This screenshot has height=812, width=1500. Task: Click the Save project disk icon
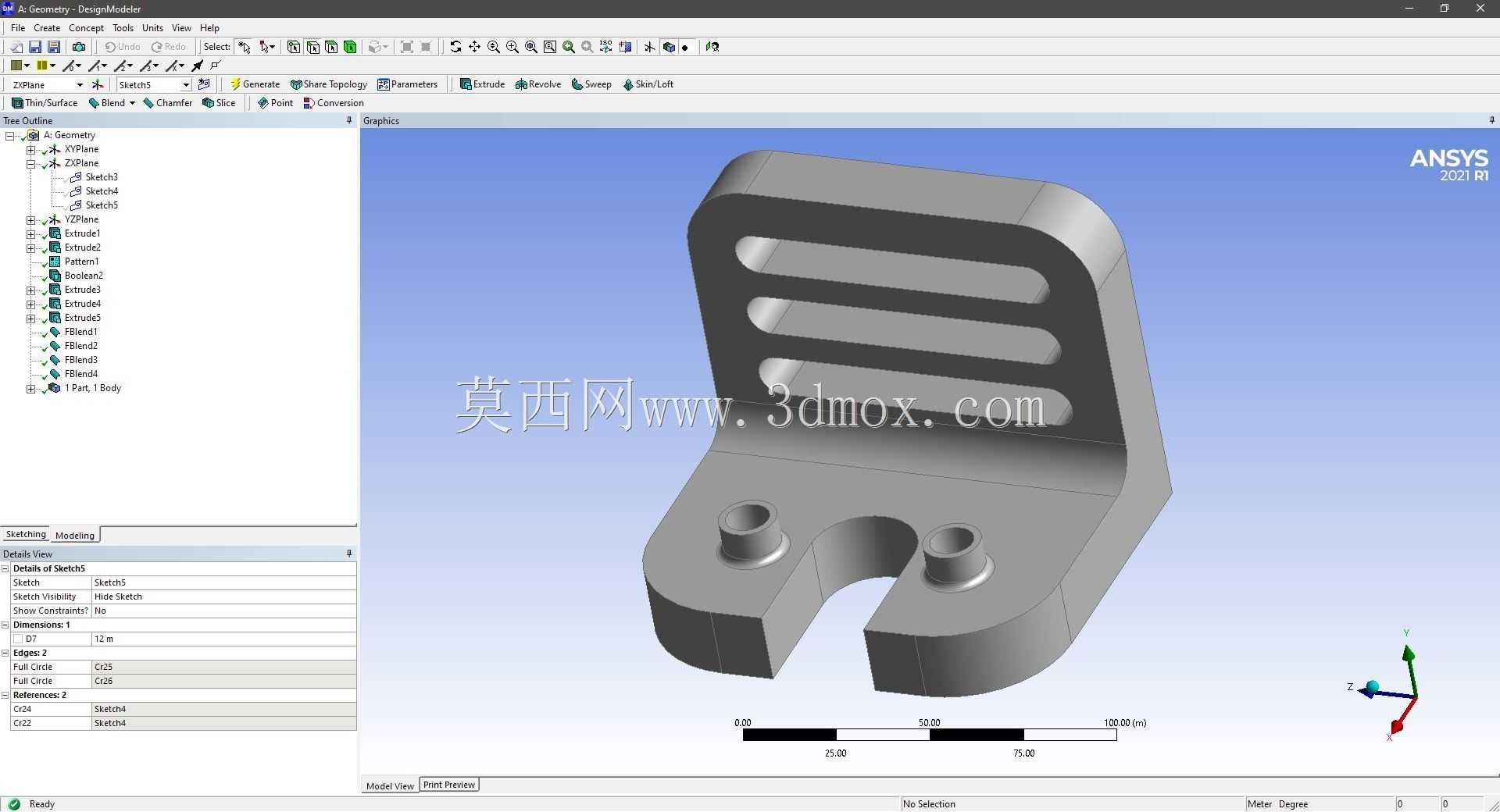[x=35, y=47]
